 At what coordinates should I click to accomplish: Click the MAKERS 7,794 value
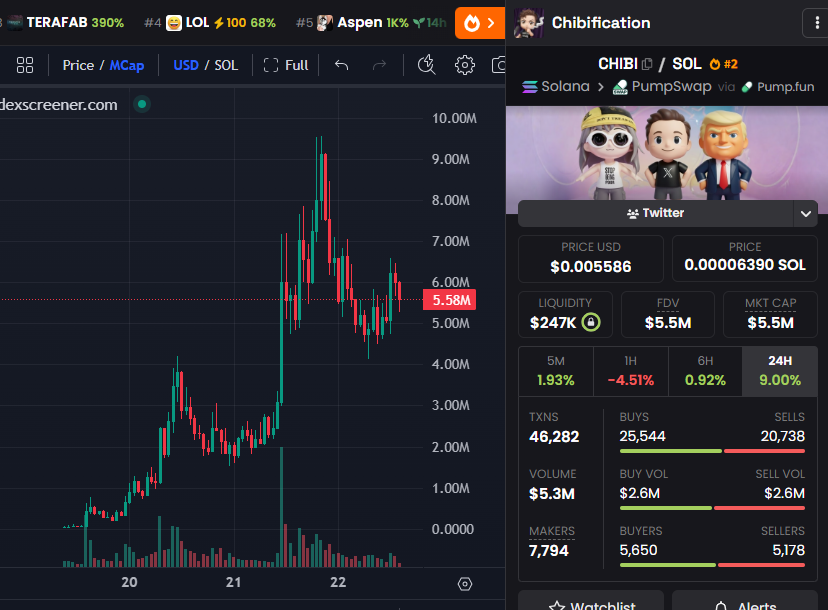coord(549,551)
